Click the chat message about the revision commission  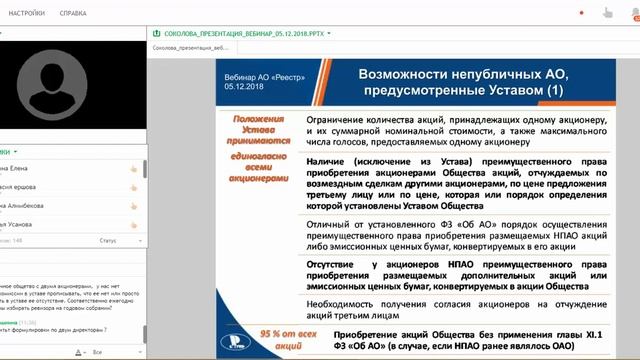pos(70,297)
